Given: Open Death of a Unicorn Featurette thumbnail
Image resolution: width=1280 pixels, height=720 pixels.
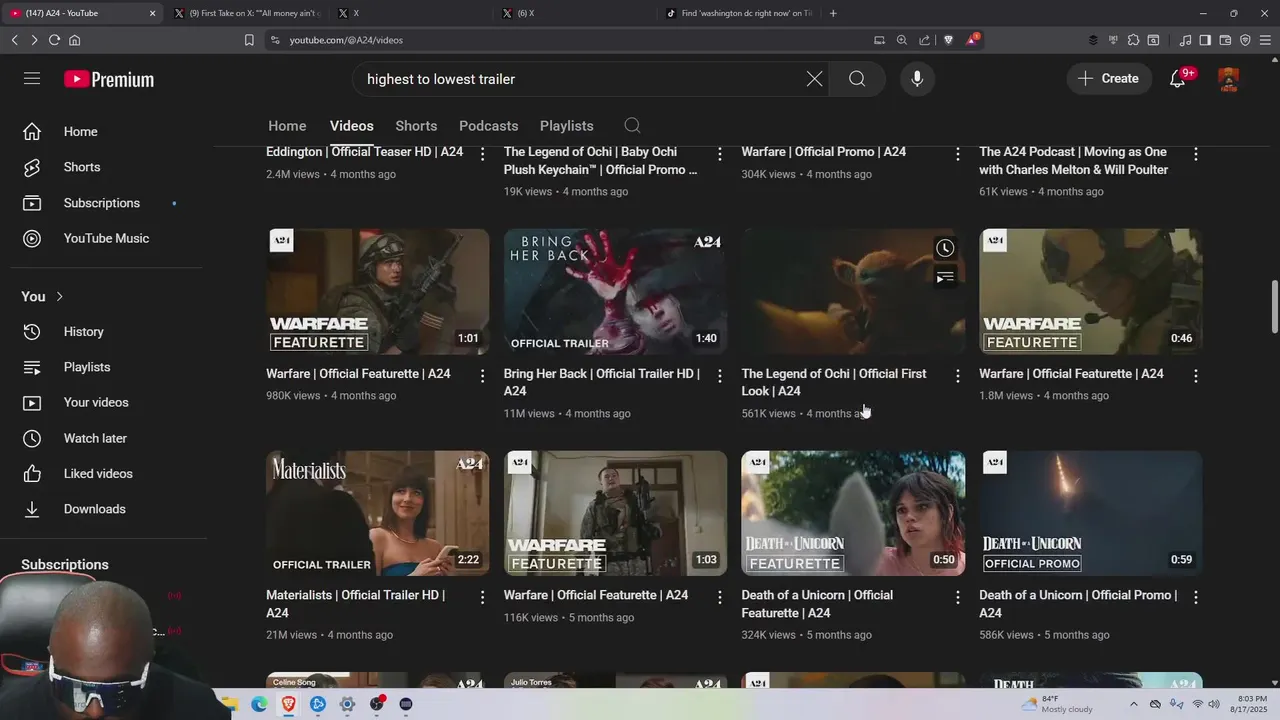Looking at the screenshot, I should (853, 513).
